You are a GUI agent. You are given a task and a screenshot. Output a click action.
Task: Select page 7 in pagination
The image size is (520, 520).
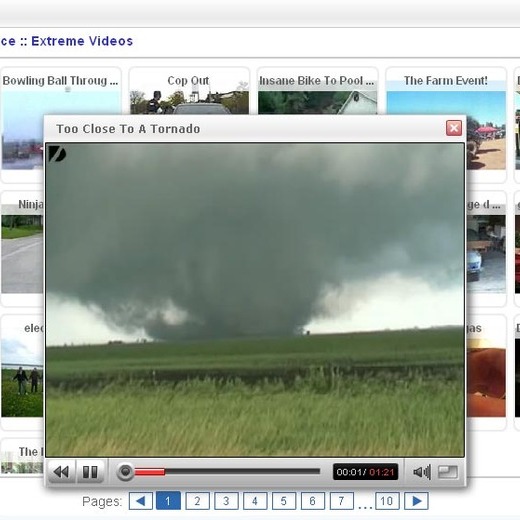click(342, 501)
